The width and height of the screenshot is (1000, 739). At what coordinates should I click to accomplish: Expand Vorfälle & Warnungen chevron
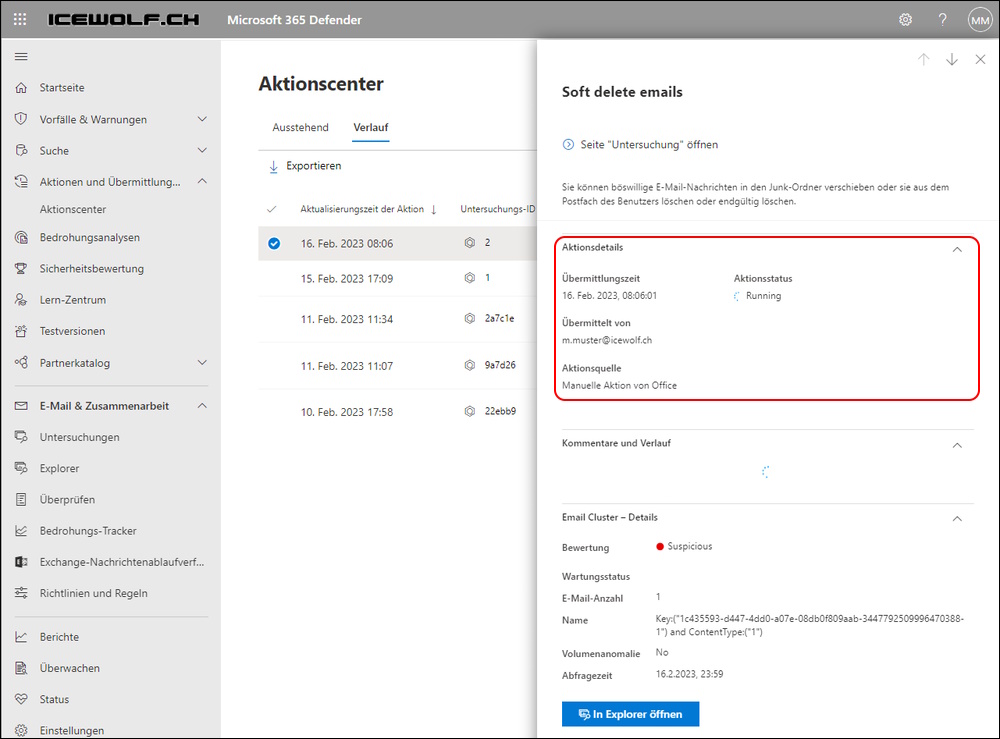pos(202,119)
